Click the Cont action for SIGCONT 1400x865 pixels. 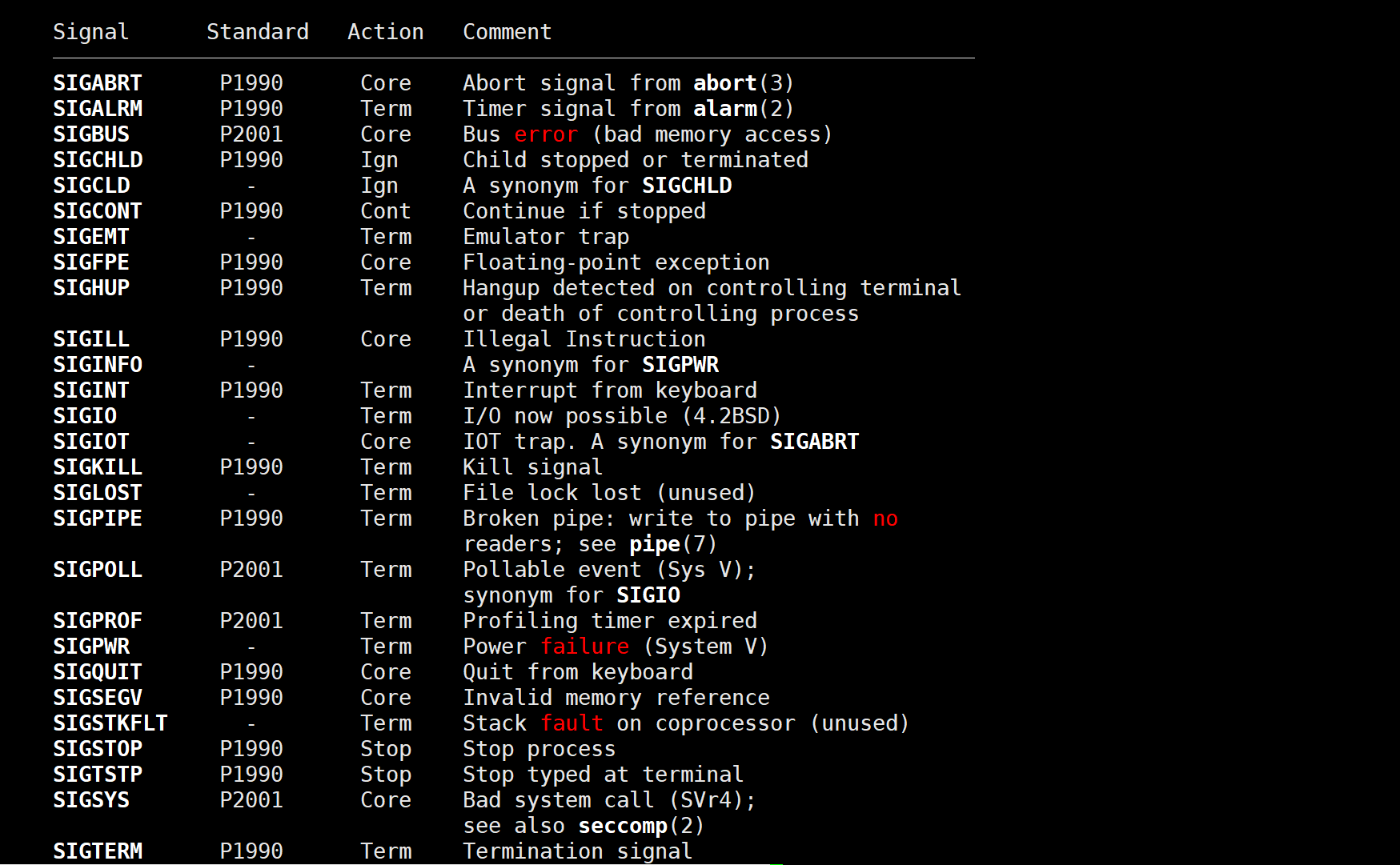coord(386,211)
